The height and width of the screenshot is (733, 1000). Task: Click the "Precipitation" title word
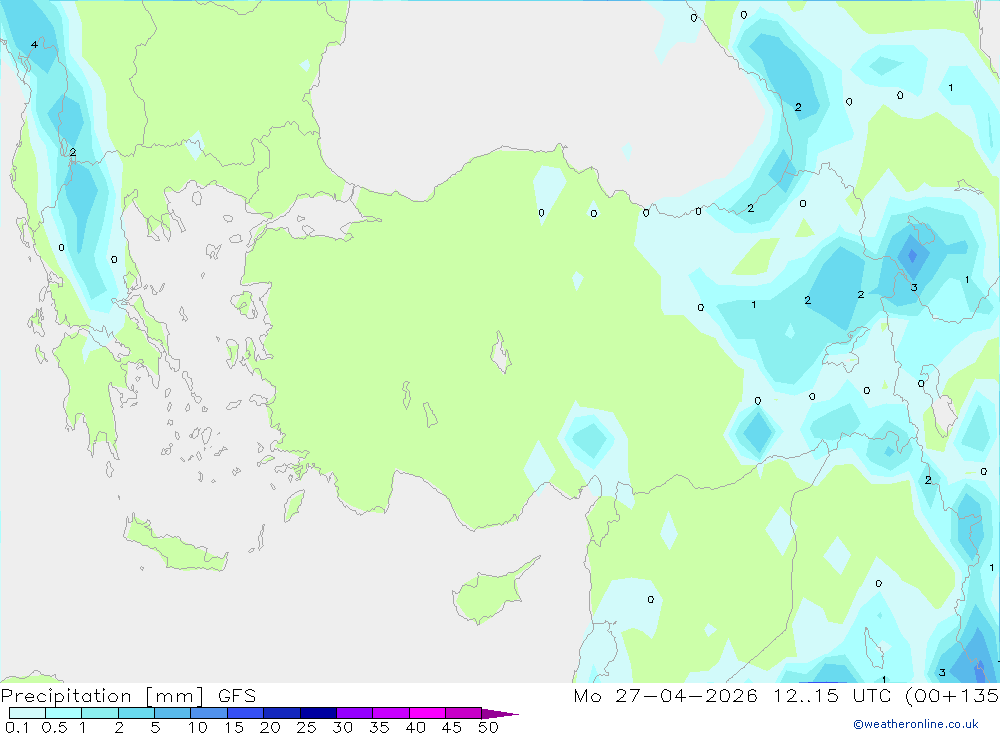[x=66, y=696]
